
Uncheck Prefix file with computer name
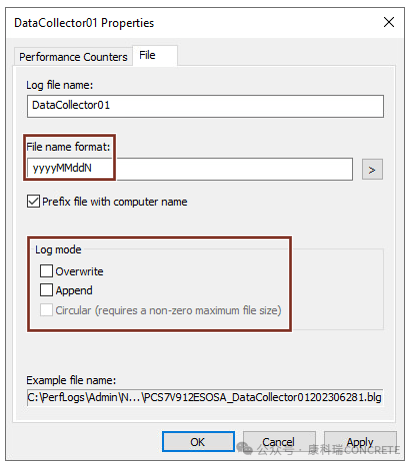pos(33,202)
